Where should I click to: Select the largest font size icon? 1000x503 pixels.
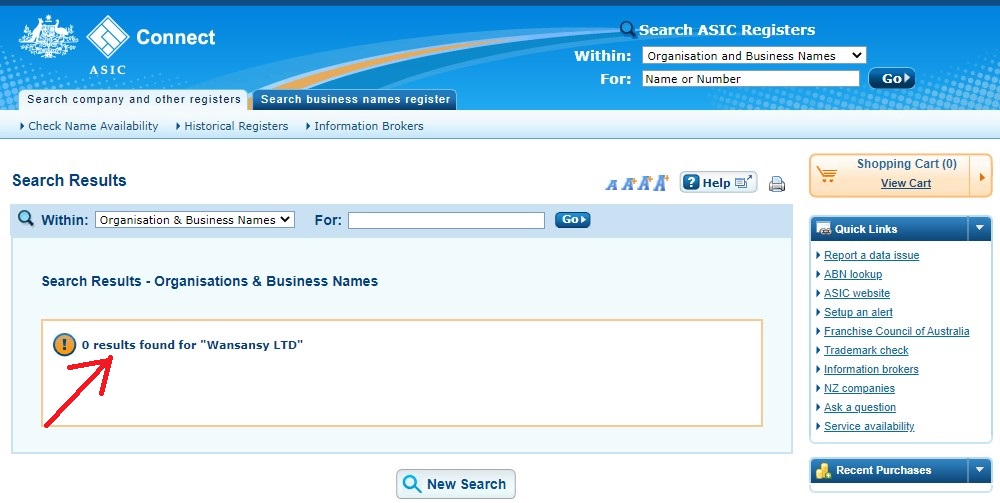[661, 183]
